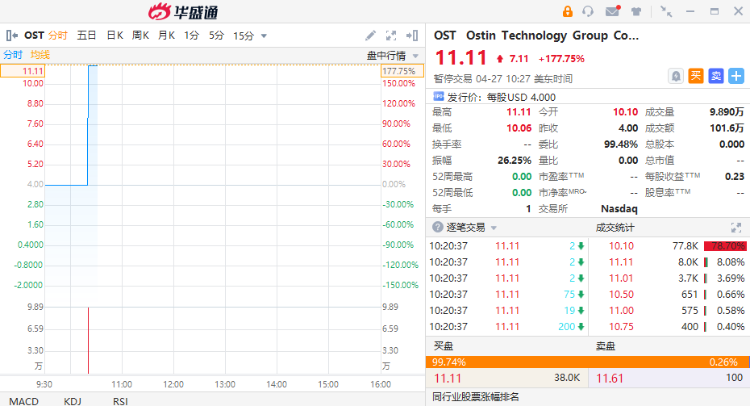This screenshot has height=406, width=750.
Task: Open the 盘中行情 session dropdown
Action: pos(391,55)
